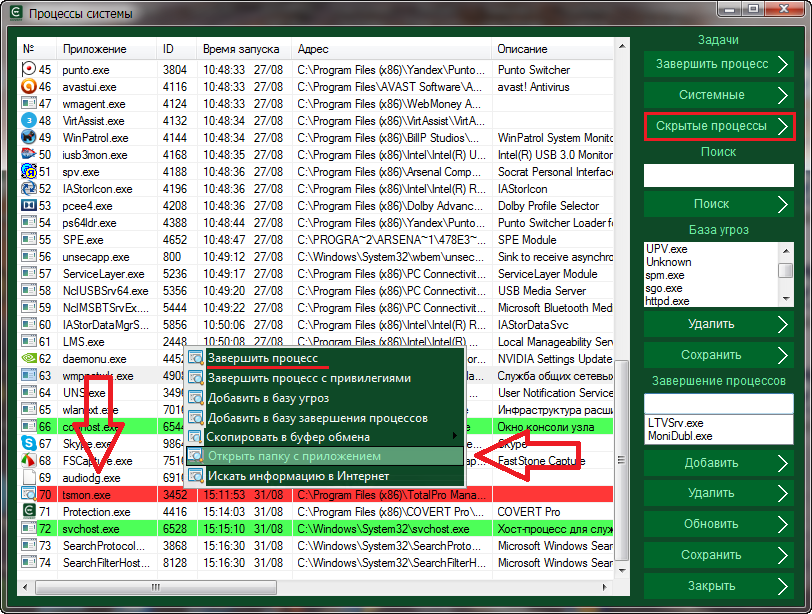Click the horizontal scrollbar right arrow

(x=604, y=587)
